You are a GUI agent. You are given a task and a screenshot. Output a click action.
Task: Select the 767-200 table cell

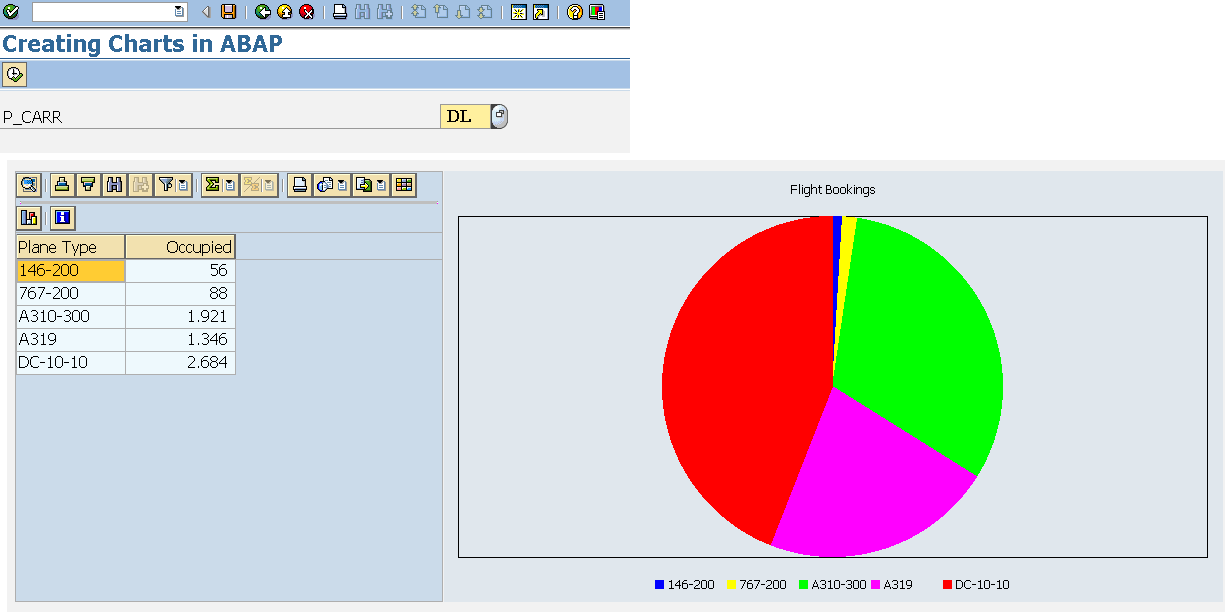tap(70, 294)
